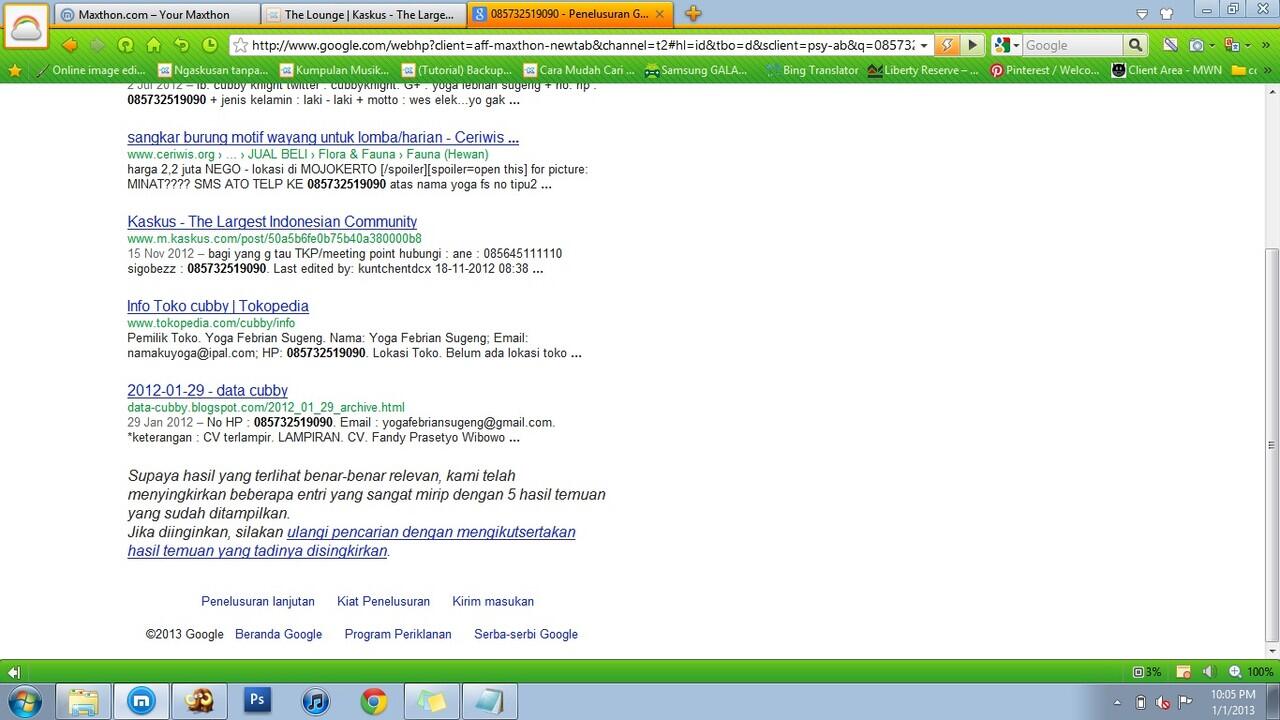The width and height of the screenshot is (1280, 720).
Task: Switch to the Maxthon.com – Your Maxthon tab
Action: point(157,14)
